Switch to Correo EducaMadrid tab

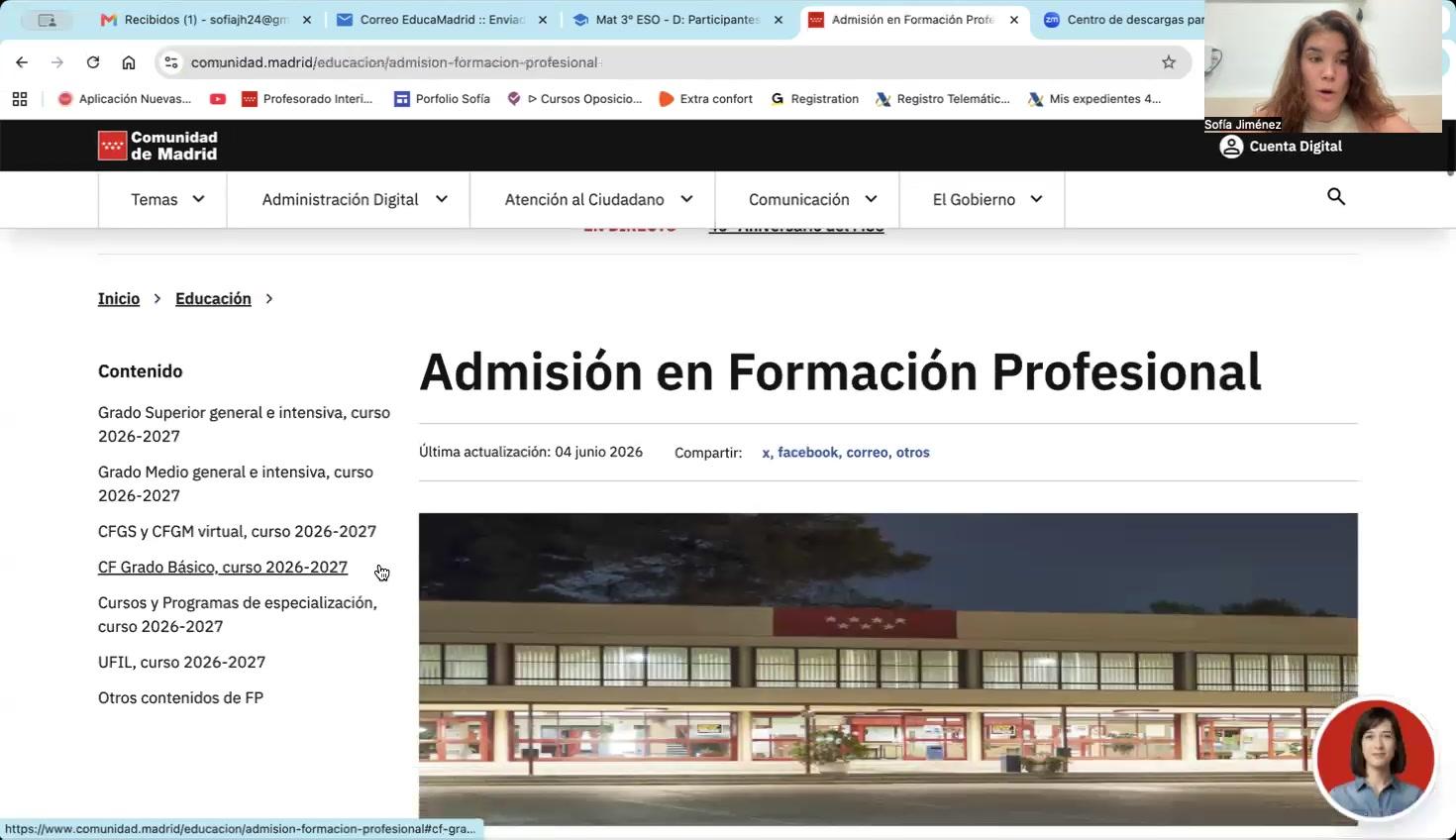coord(441,20)
